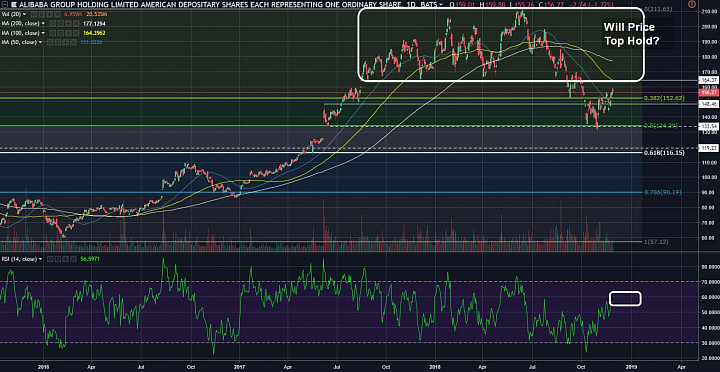
Task: Click the close price C156.27 in header
Action: pos(551,4)
